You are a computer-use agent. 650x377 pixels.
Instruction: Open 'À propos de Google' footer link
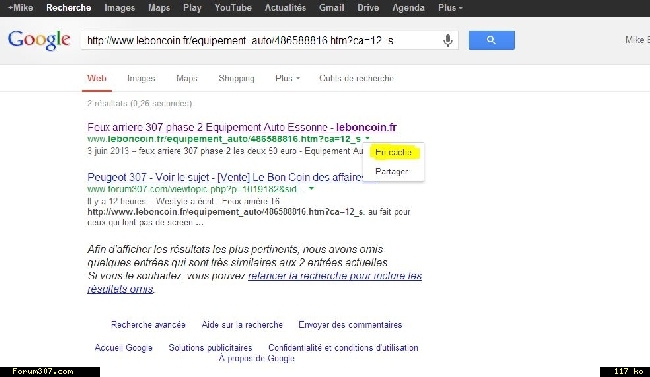tap(257, 358)
